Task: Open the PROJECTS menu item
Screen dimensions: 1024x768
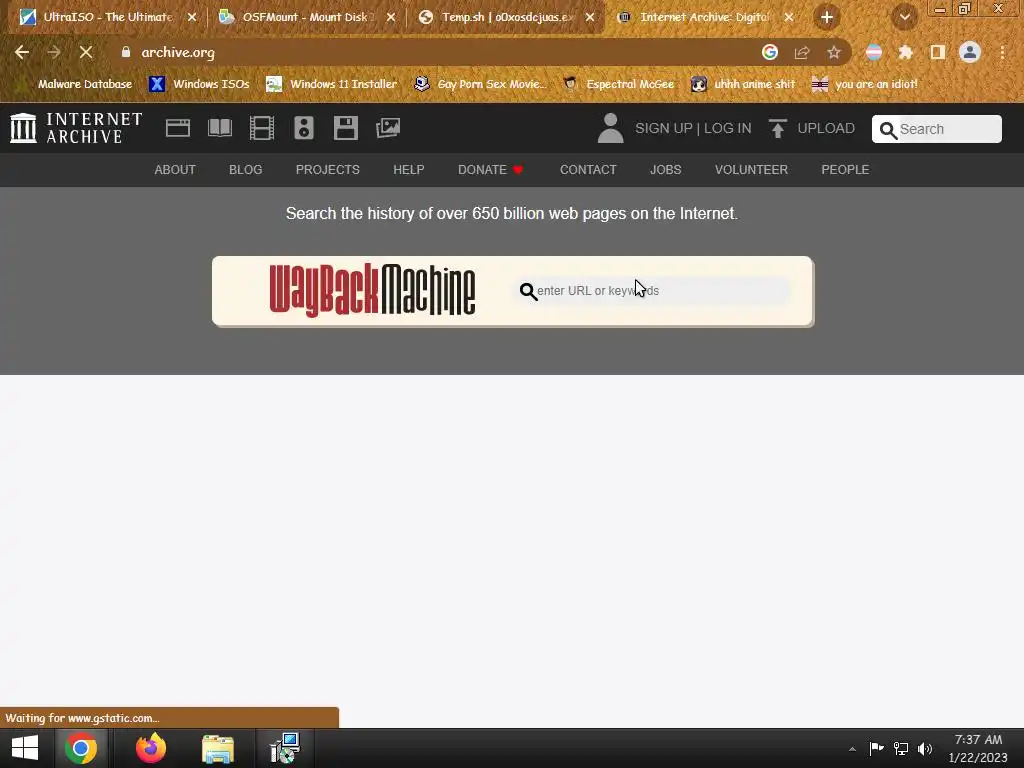Action: click(x=328, y=170)
